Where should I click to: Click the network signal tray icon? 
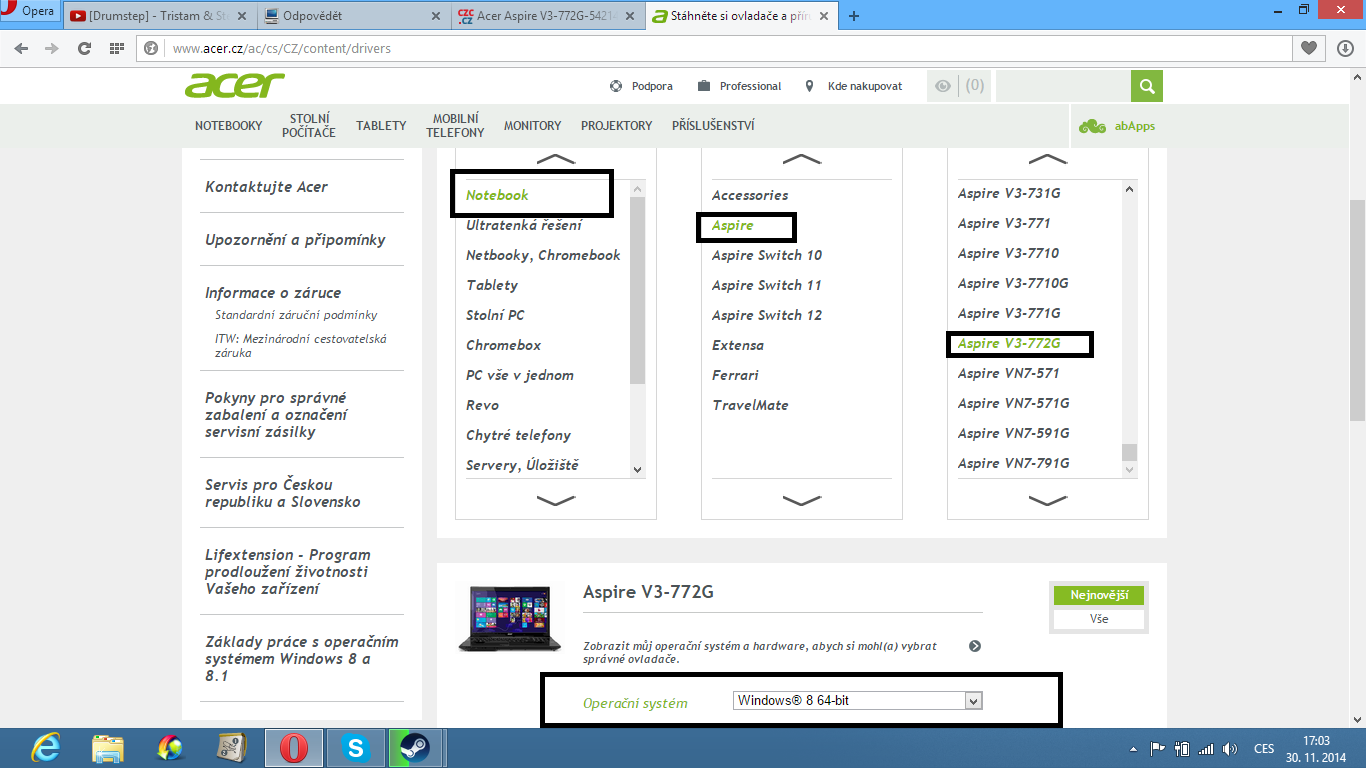coord(1206,748)
